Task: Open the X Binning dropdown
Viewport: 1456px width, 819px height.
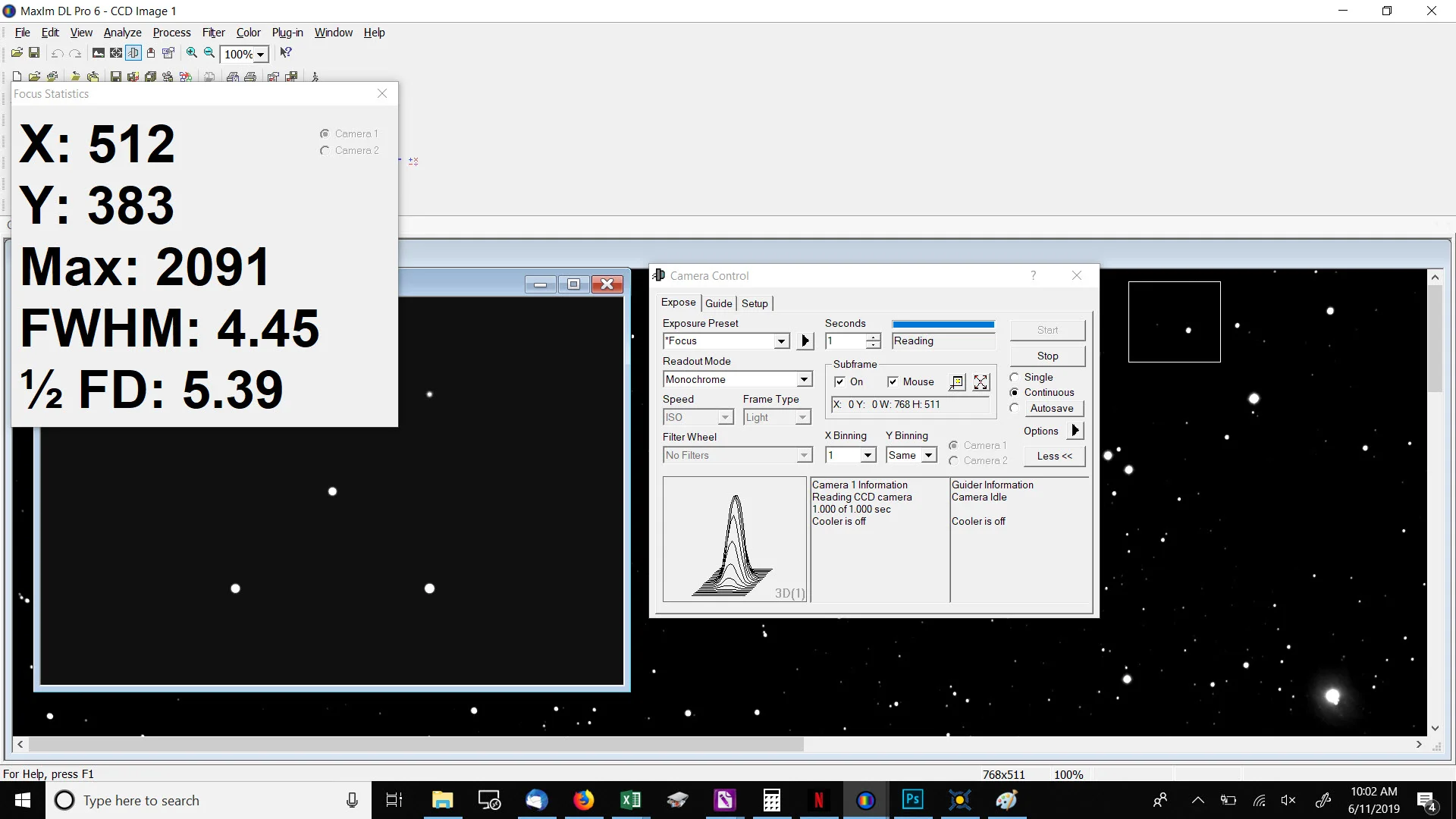Action: pyautogui.click(x=868, y=455)
